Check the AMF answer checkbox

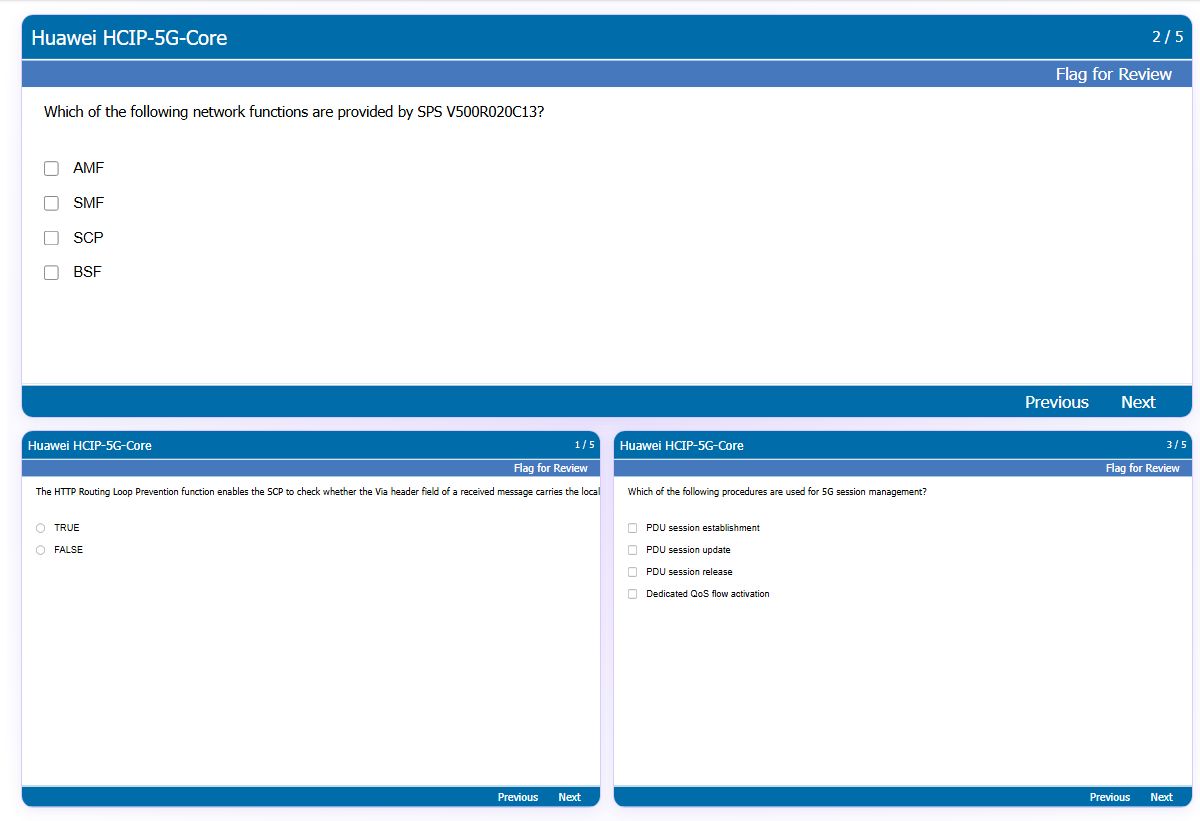tap(51, 168)
